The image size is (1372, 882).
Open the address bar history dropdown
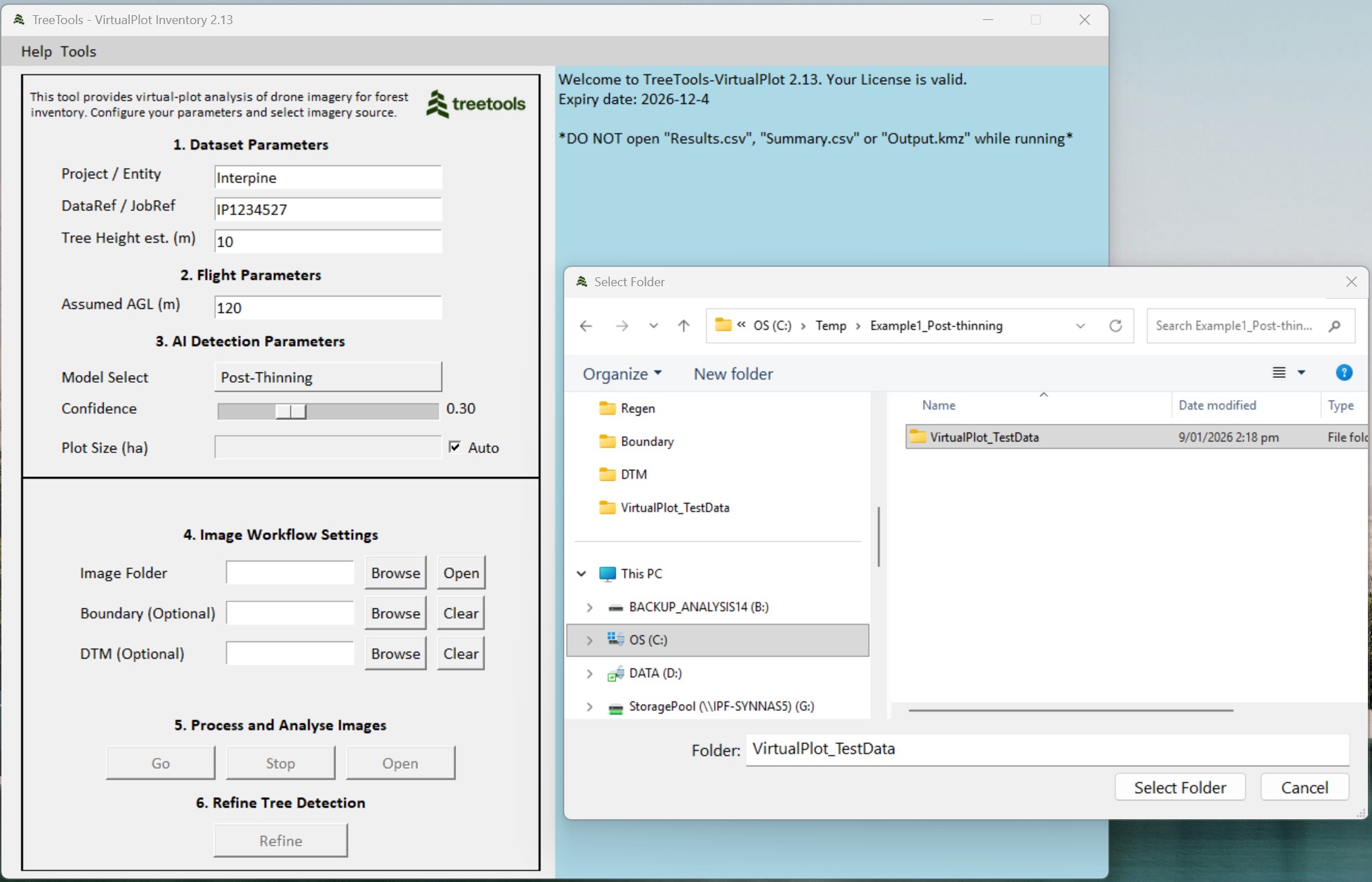point(1080,325)
